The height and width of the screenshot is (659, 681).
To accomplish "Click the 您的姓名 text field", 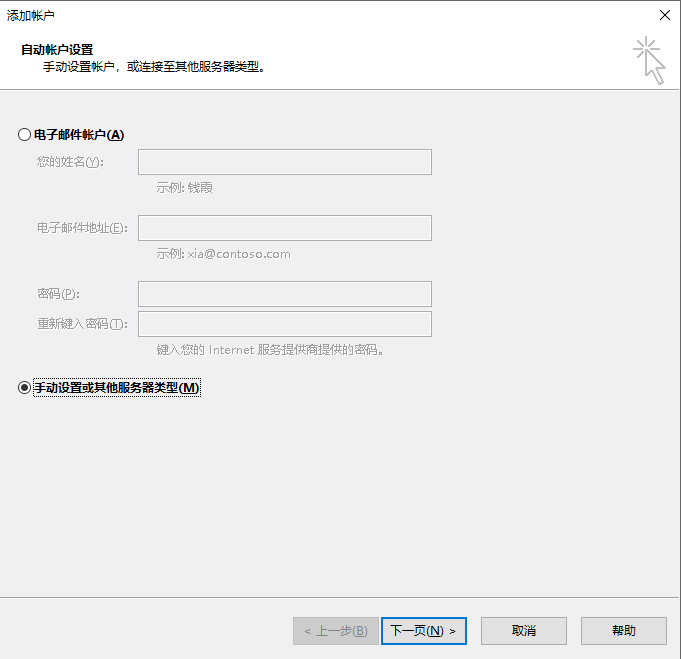I will 284,162.
